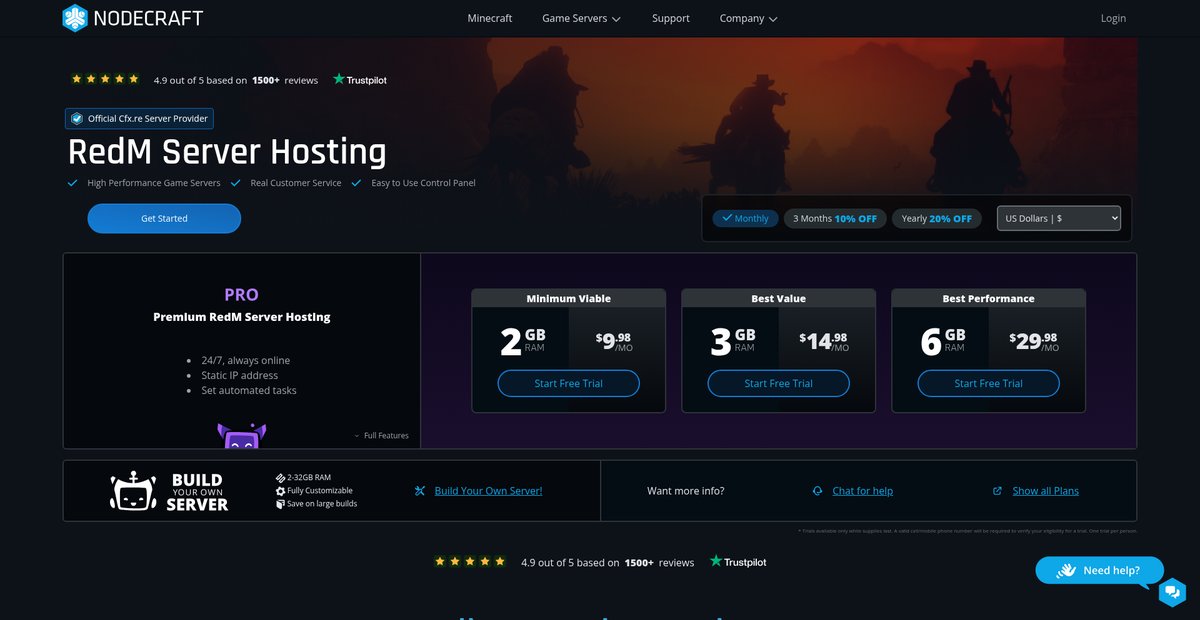Click the PRO title text
1200x620 pixels.
coord(241,295)
